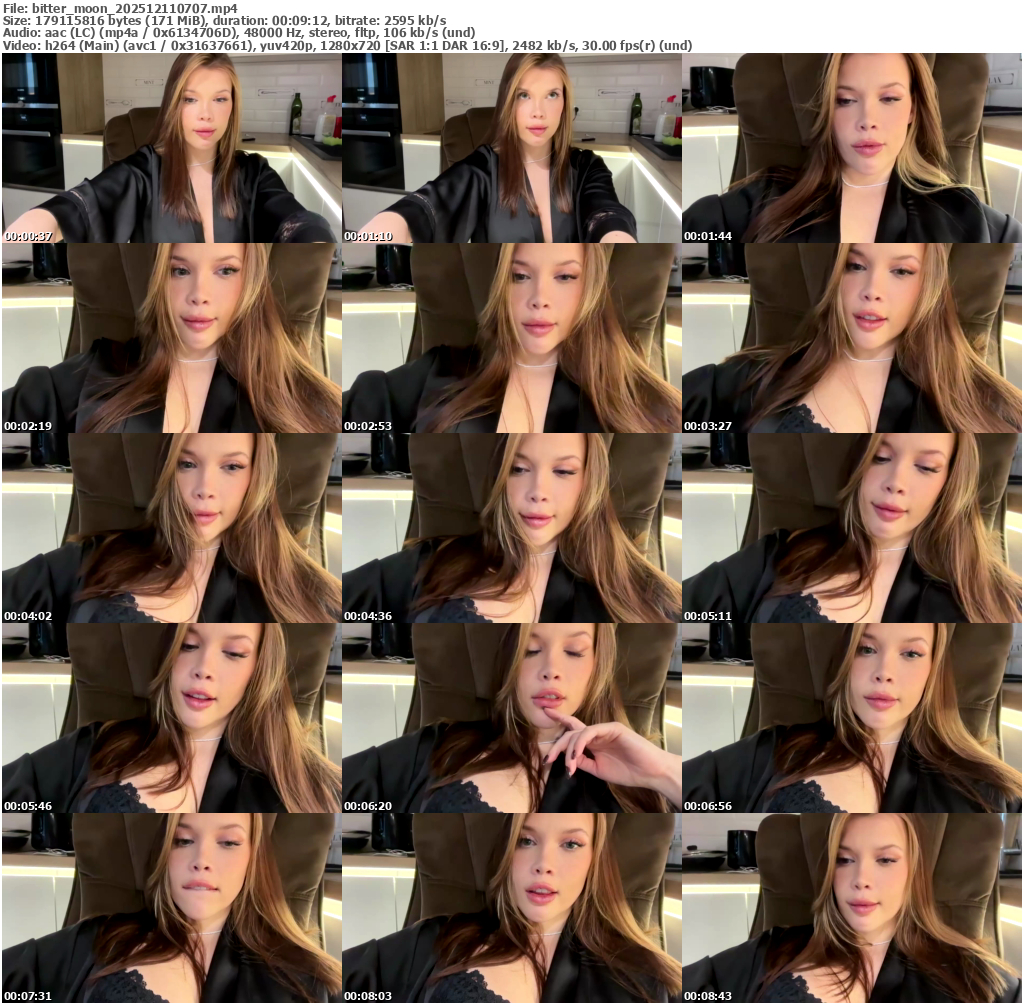Select the thumbnail at 00:05:46

(x=171, y=718)
